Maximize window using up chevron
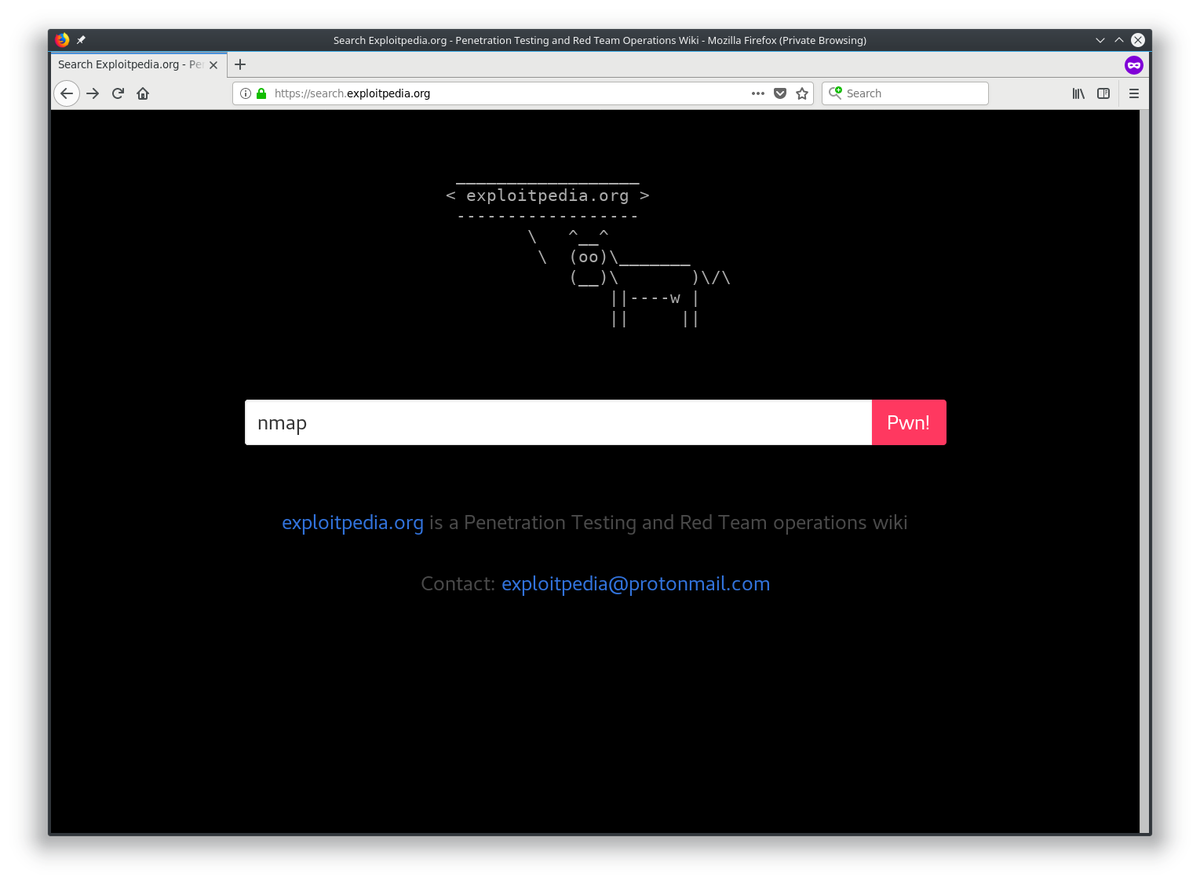This screenshot has width=1200, height=884. coord(1119,40)
